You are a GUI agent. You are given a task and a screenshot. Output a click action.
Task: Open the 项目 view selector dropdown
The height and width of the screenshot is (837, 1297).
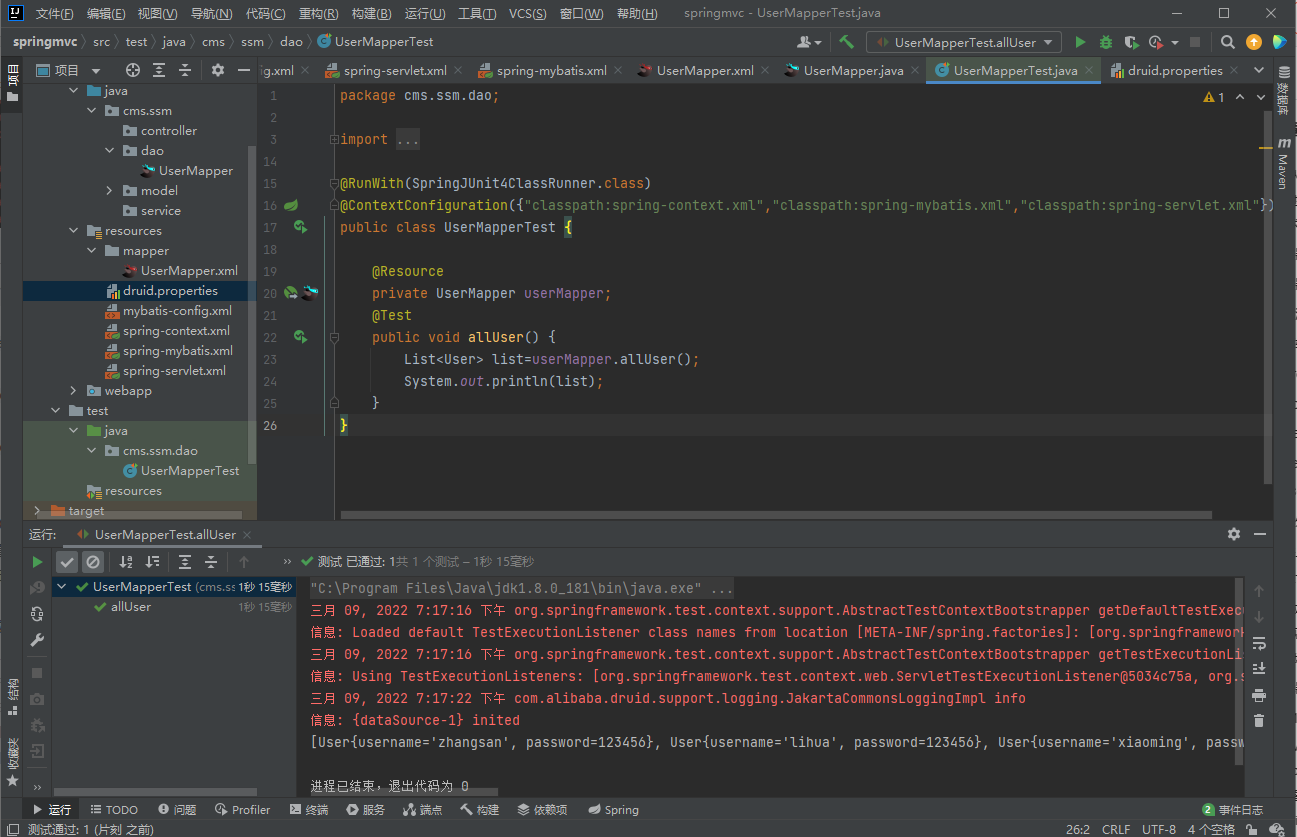[x=69, y=70]
